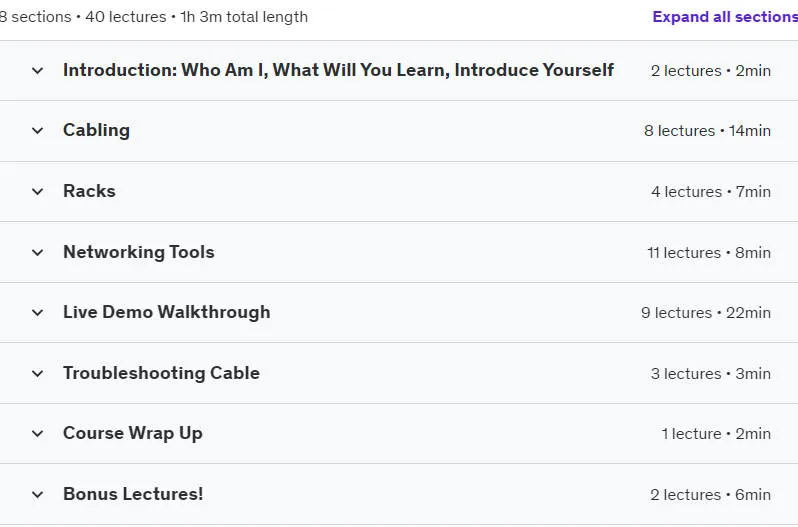Image resolution: width=798 pixels, height=527 pixels.
Task: Expand Bonus Lectures using its chevron
Action: tap(38, 494)
